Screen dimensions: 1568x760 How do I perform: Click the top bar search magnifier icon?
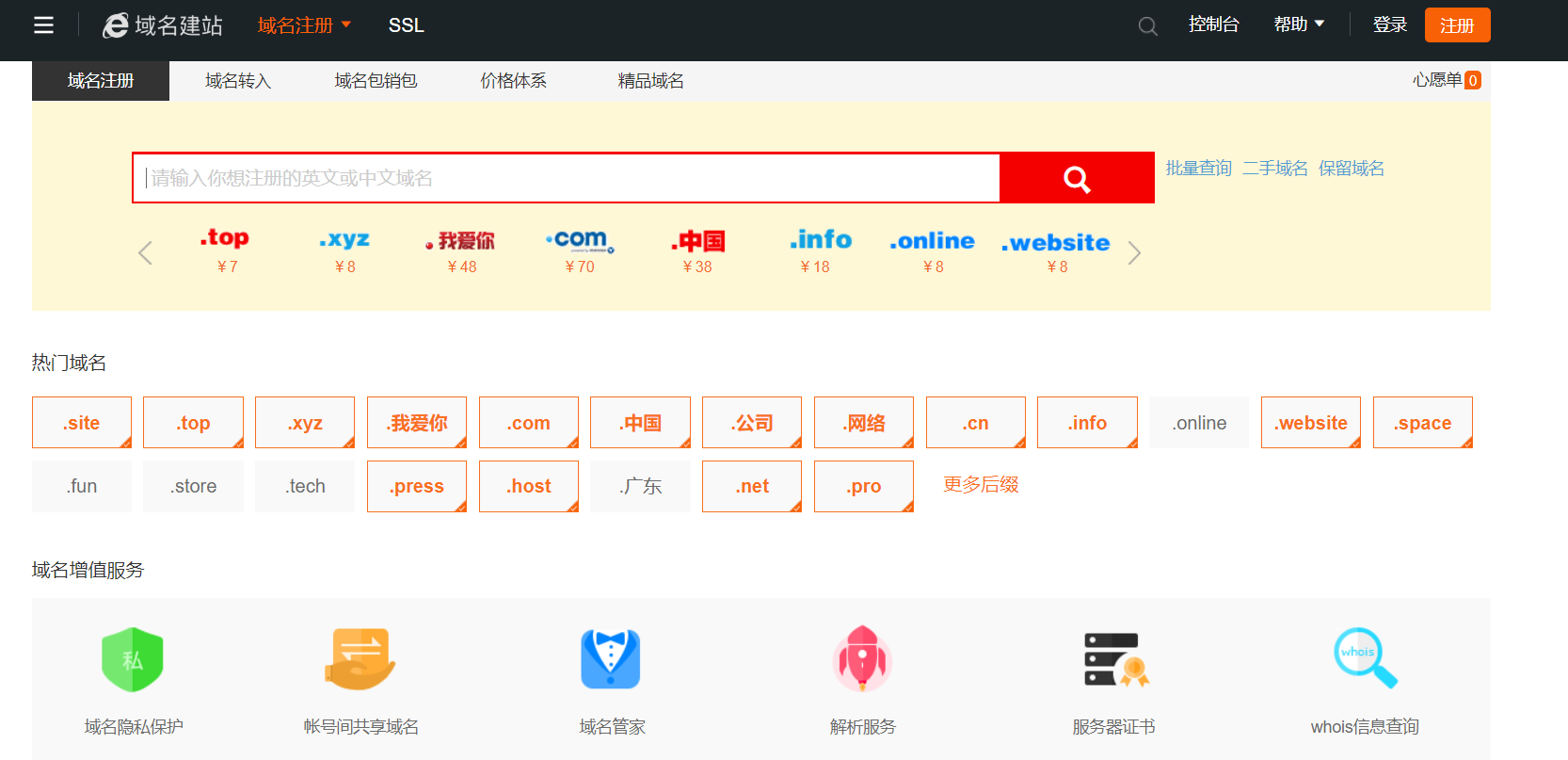coord(1147,26)
